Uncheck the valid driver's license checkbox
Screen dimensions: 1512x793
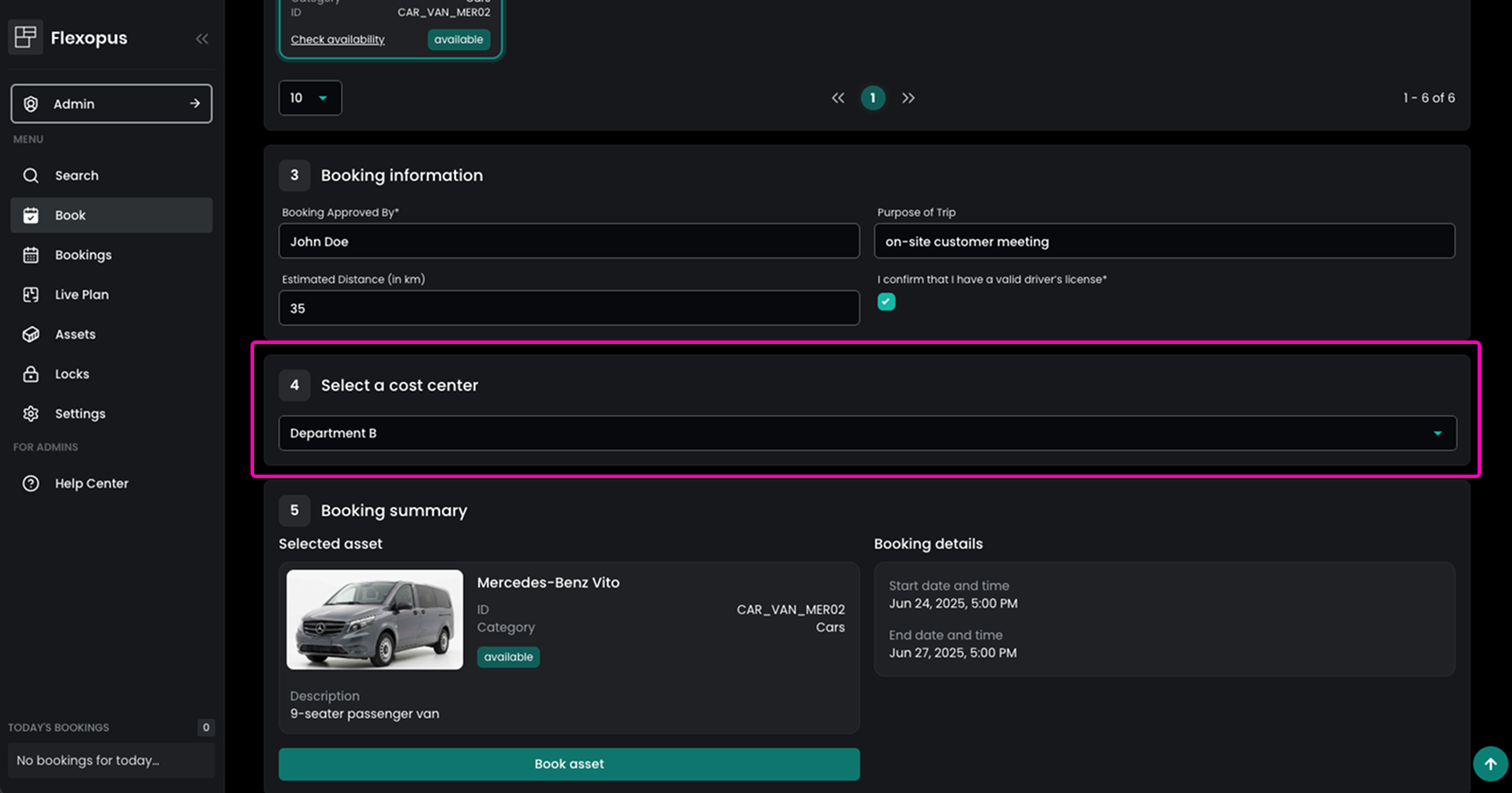886,302
